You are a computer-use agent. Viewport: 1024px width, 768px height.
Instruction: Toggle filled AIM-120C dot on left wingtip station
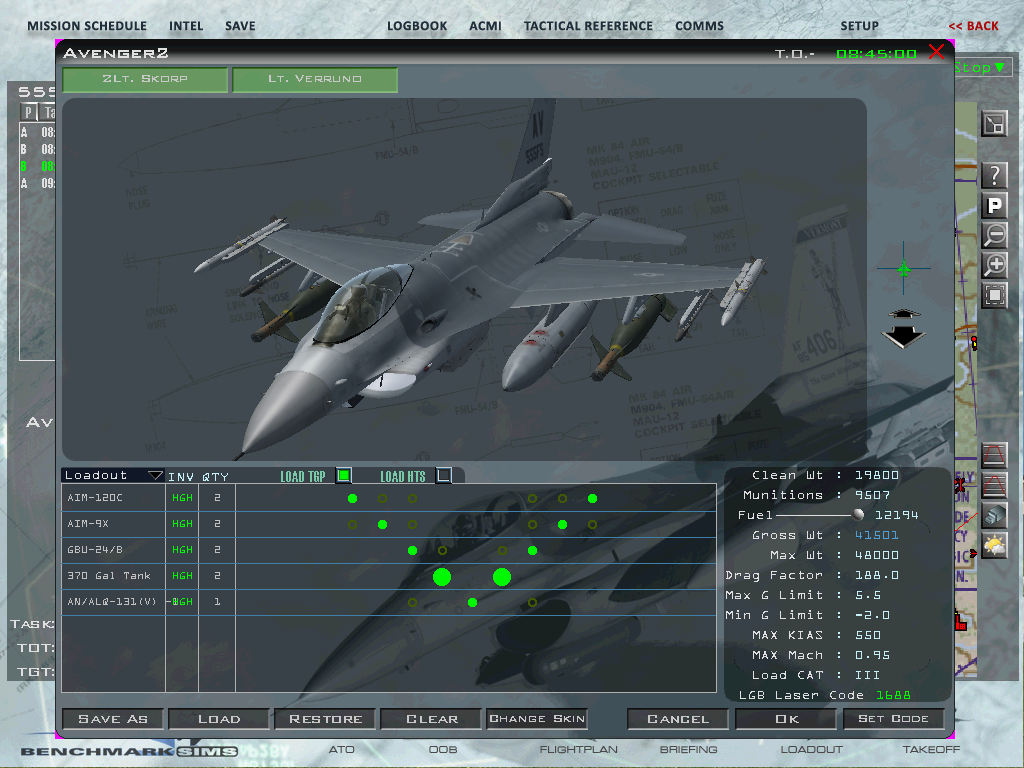pyautogui.click(x=353, y=498)
